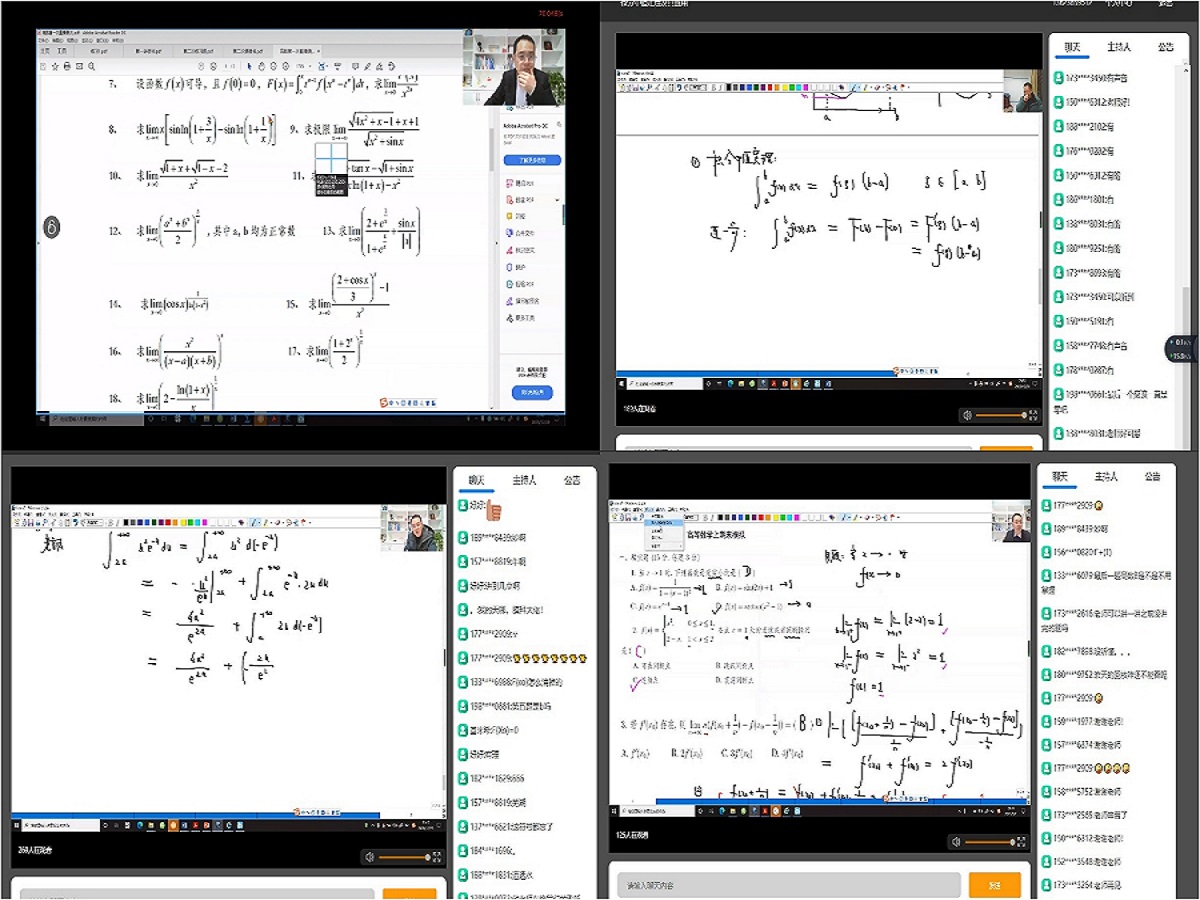Switch to 主持人 tab in top-right chat panel
This screenshot has width=1200, height=900.
[1118, 47]
